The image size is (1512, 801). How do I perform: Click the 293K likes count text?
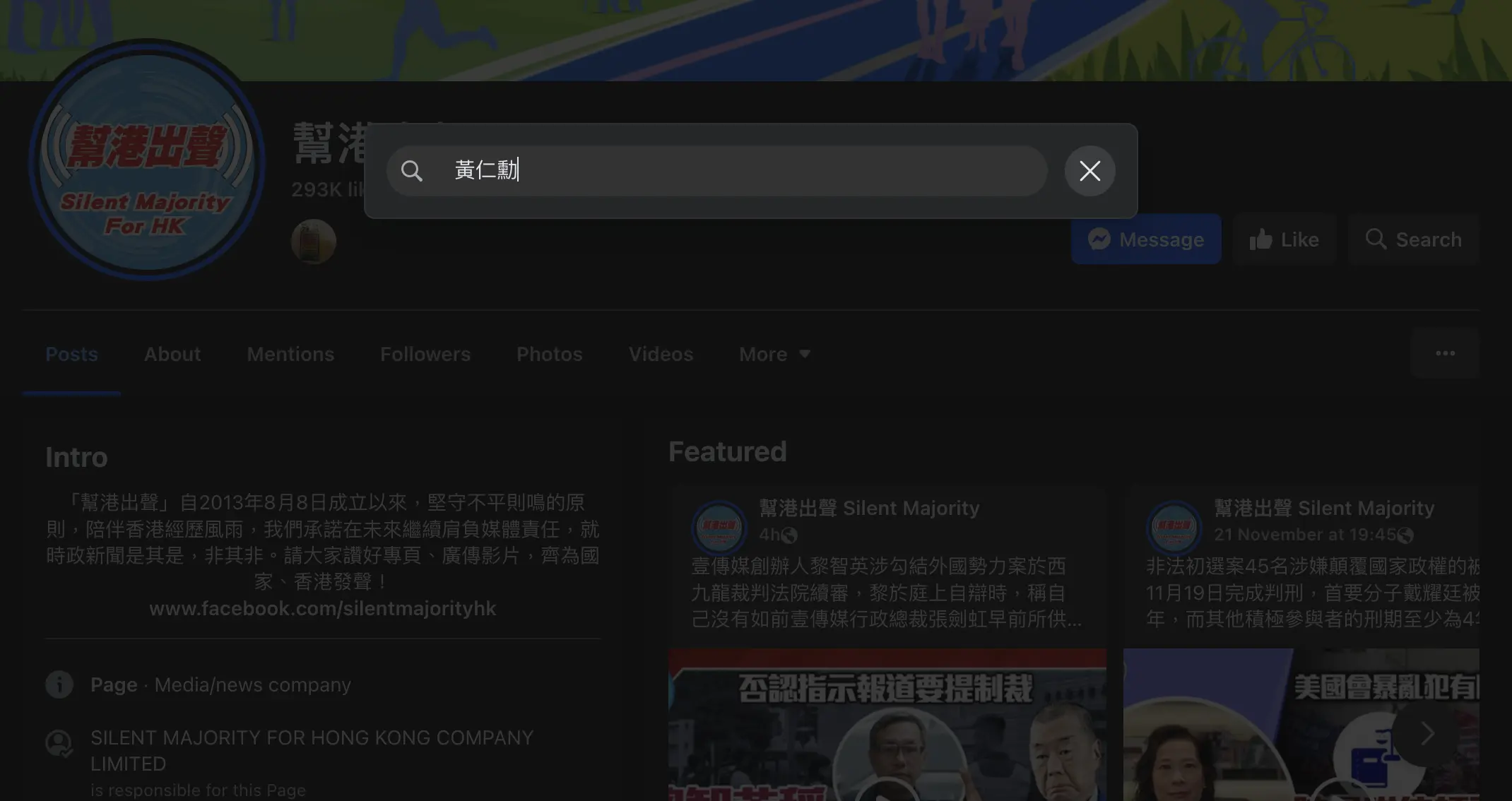[x=327, y=189]
